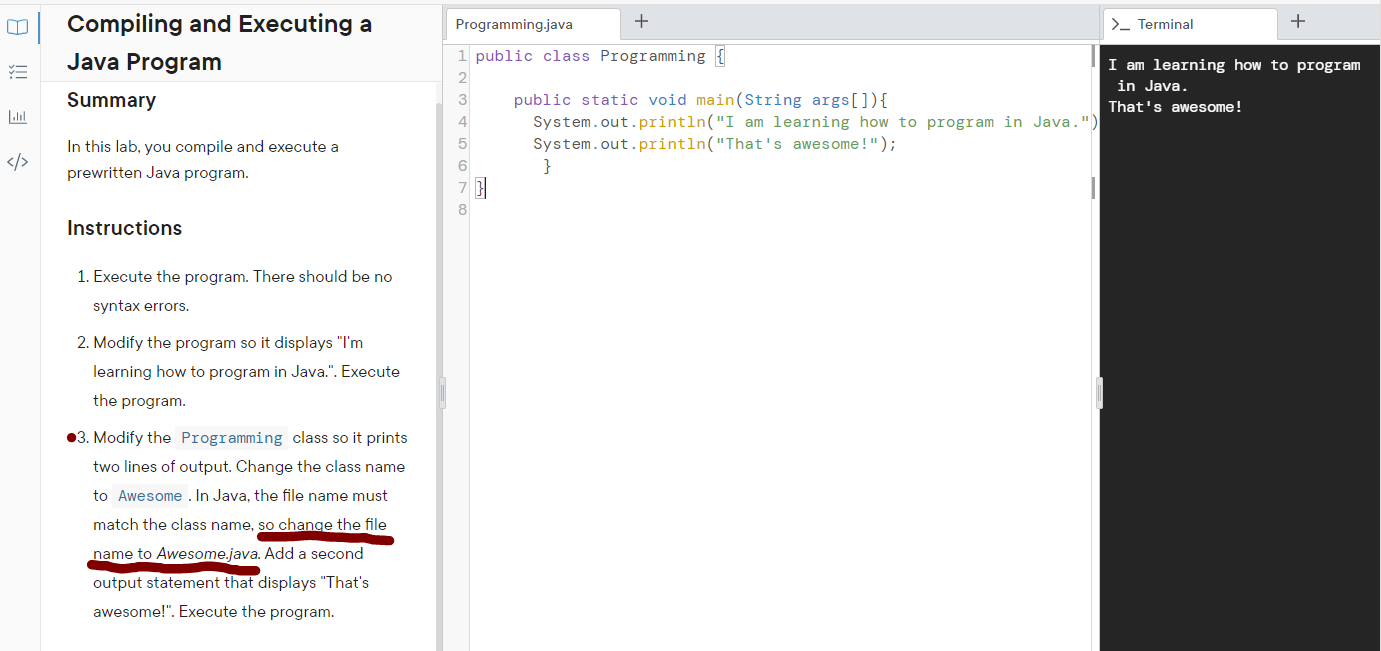Viewport: 1381px width, 651px height.
Task: Add new editor tab with plus icon
Action: click(641, 21)
